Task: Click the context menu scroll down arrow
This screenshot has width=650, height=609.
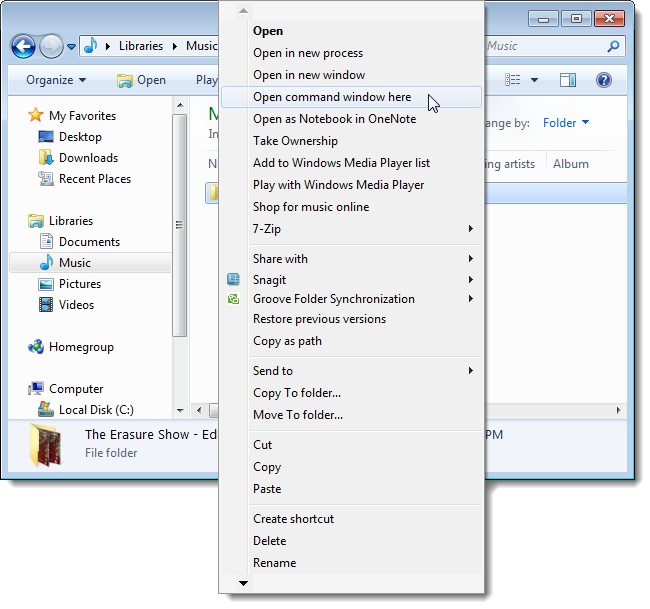Action: [x=243, y=584]
